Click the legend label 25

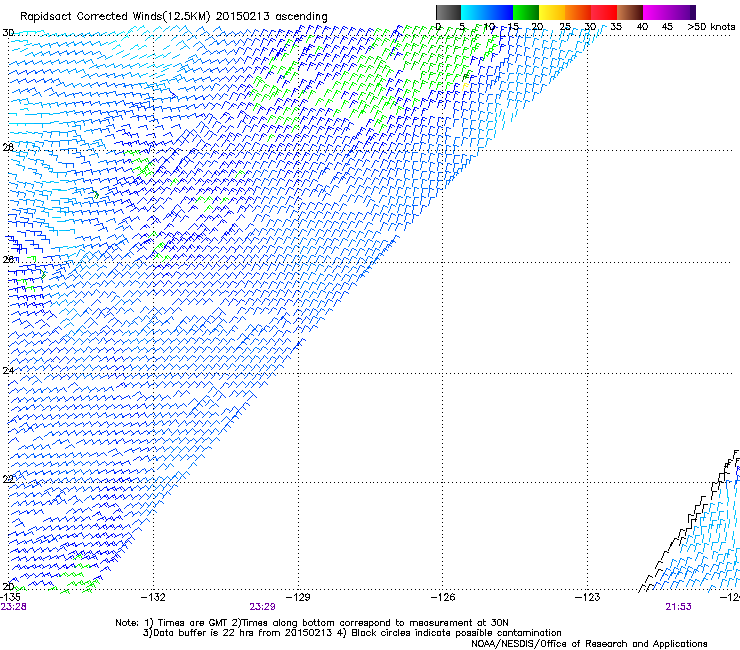[565, 26]
